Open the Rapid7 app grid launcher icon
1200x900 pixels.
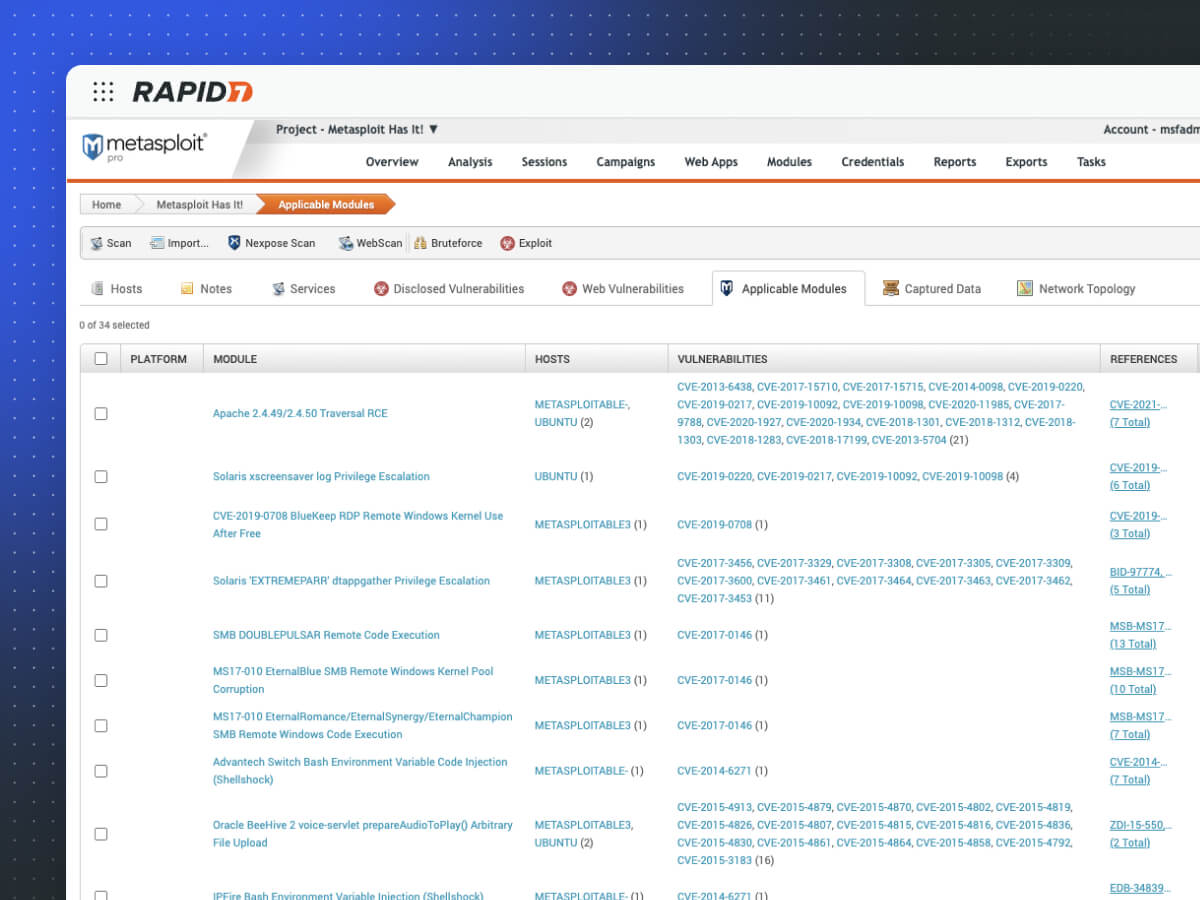click(103, 92)
